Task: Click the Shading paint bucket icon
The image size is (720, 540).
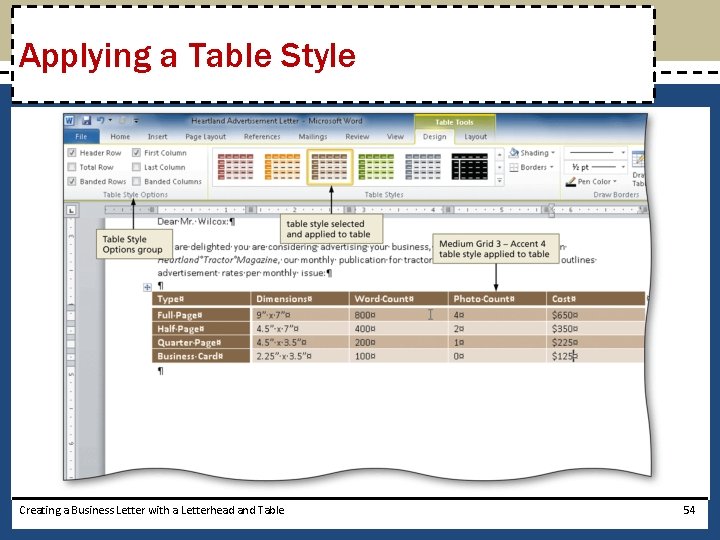Action: 514,152
